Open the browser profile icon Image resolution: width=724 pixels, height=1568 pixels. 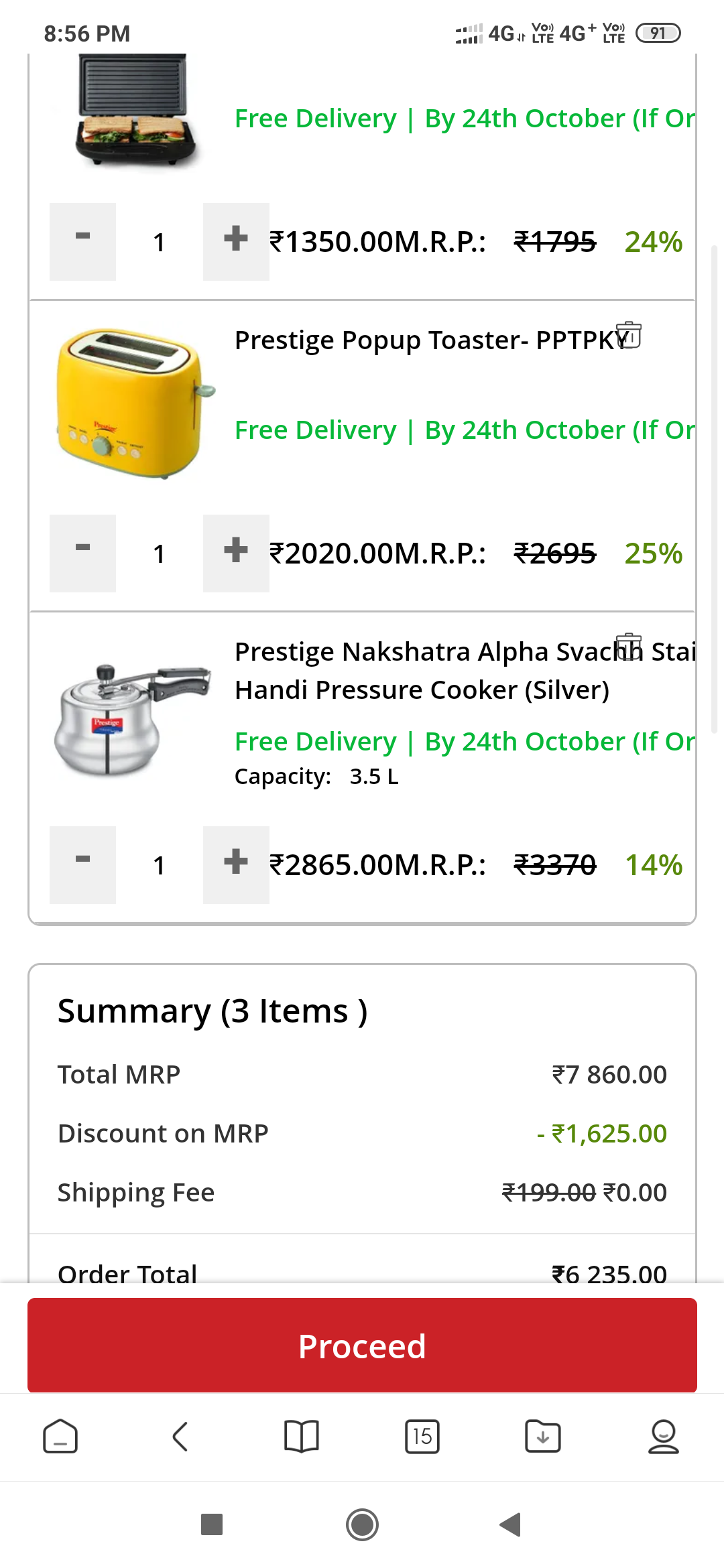pyautogui.click(x=664, y=1437)
